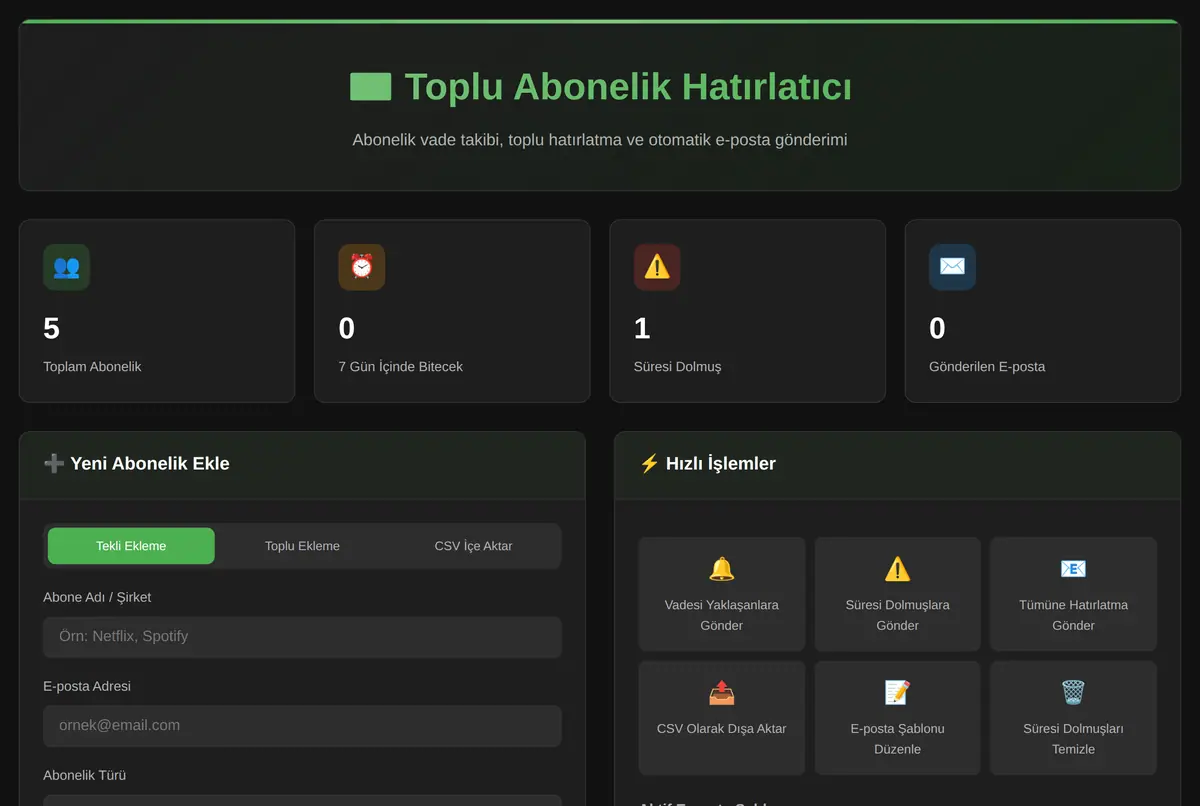Click Süresi Dolmuşlara Gönder button
Screen dimensions: 1200x806
(897, 594)
